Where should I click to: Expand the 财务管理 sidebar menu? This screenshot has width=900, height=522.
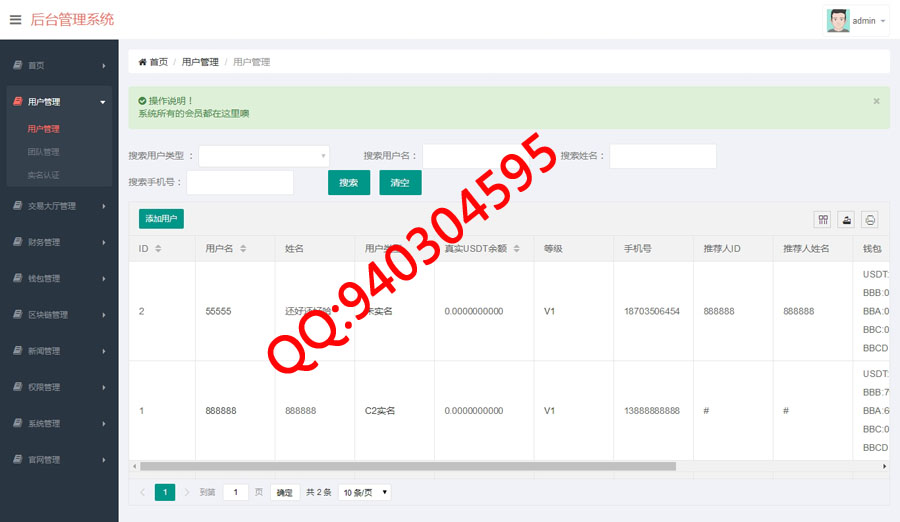point(59,242)
